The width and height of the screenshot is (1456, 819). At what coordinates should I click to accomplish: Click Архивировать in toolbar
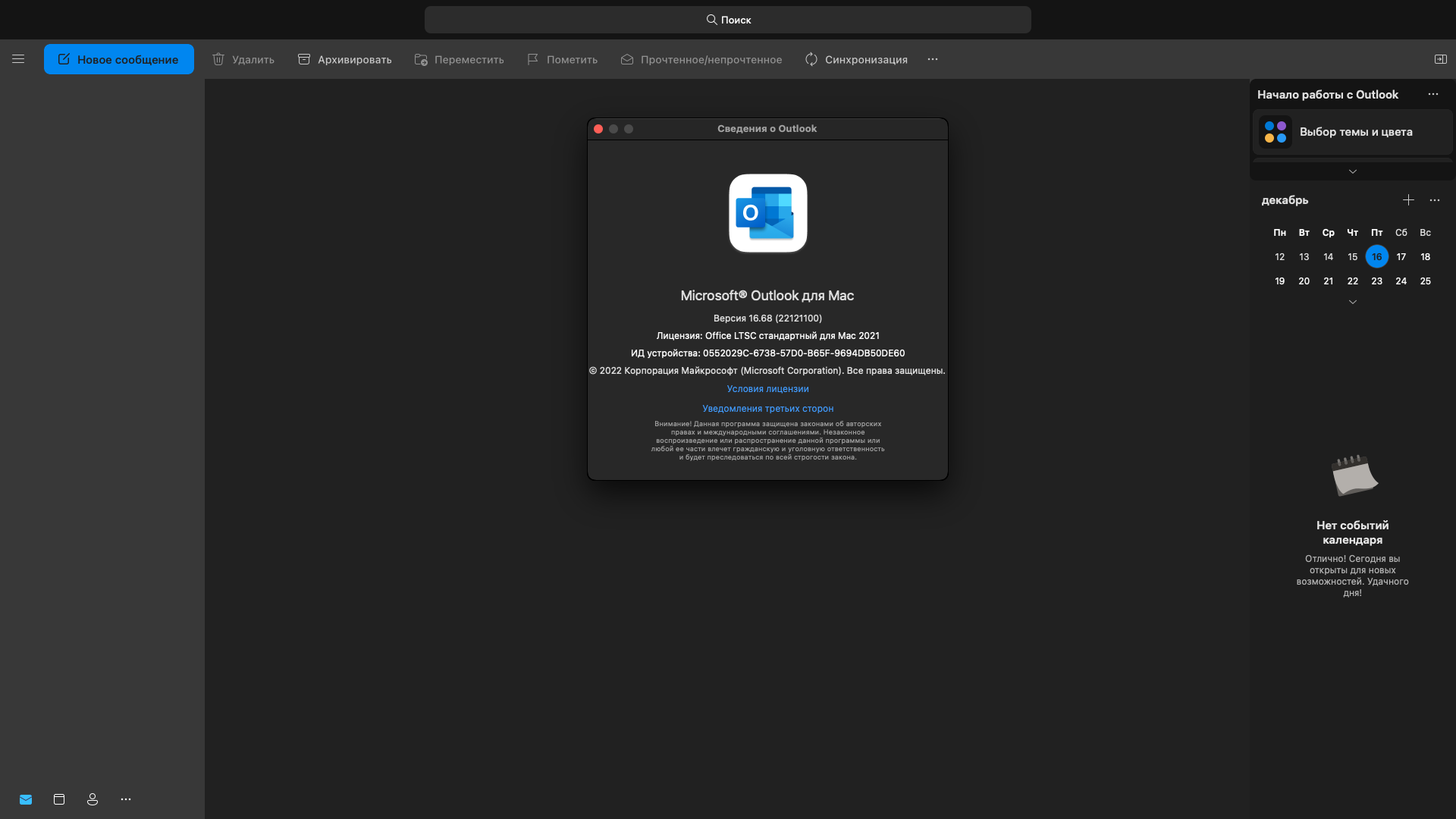[345, 59]
